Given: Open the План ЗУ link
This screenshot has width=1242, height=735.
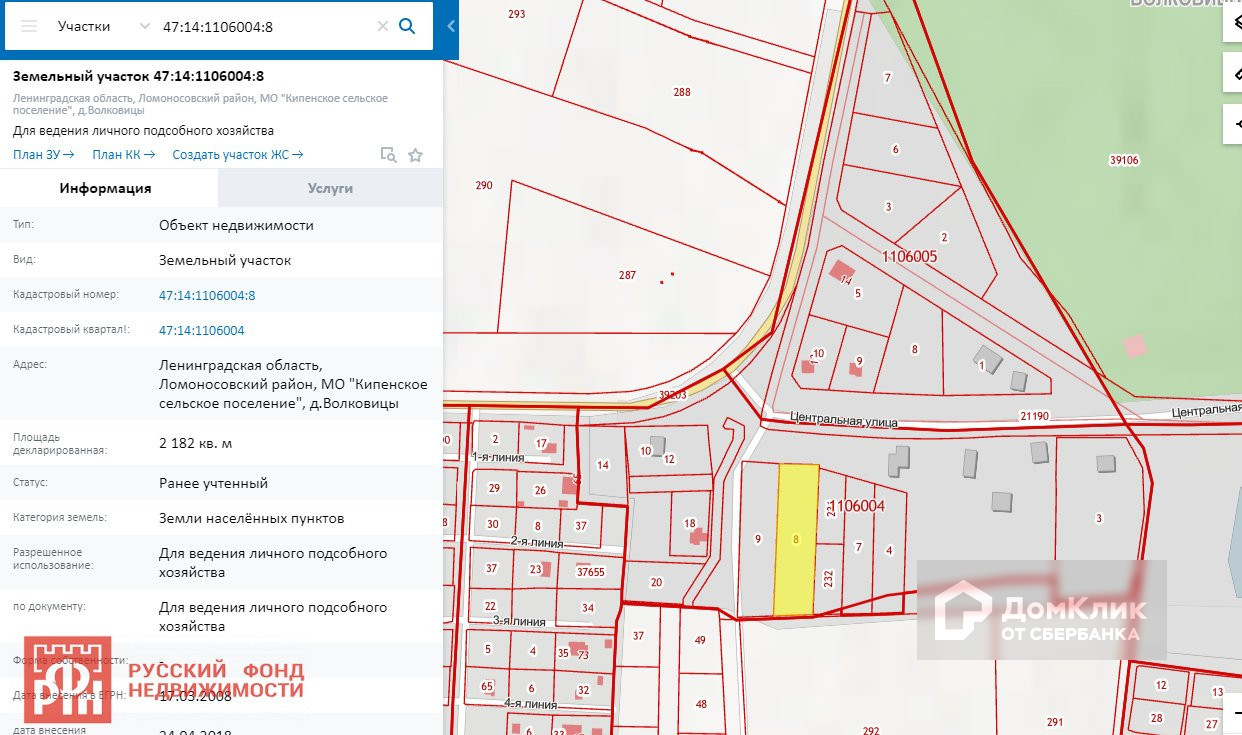Looking at the screenshot, I should point(43,155).
